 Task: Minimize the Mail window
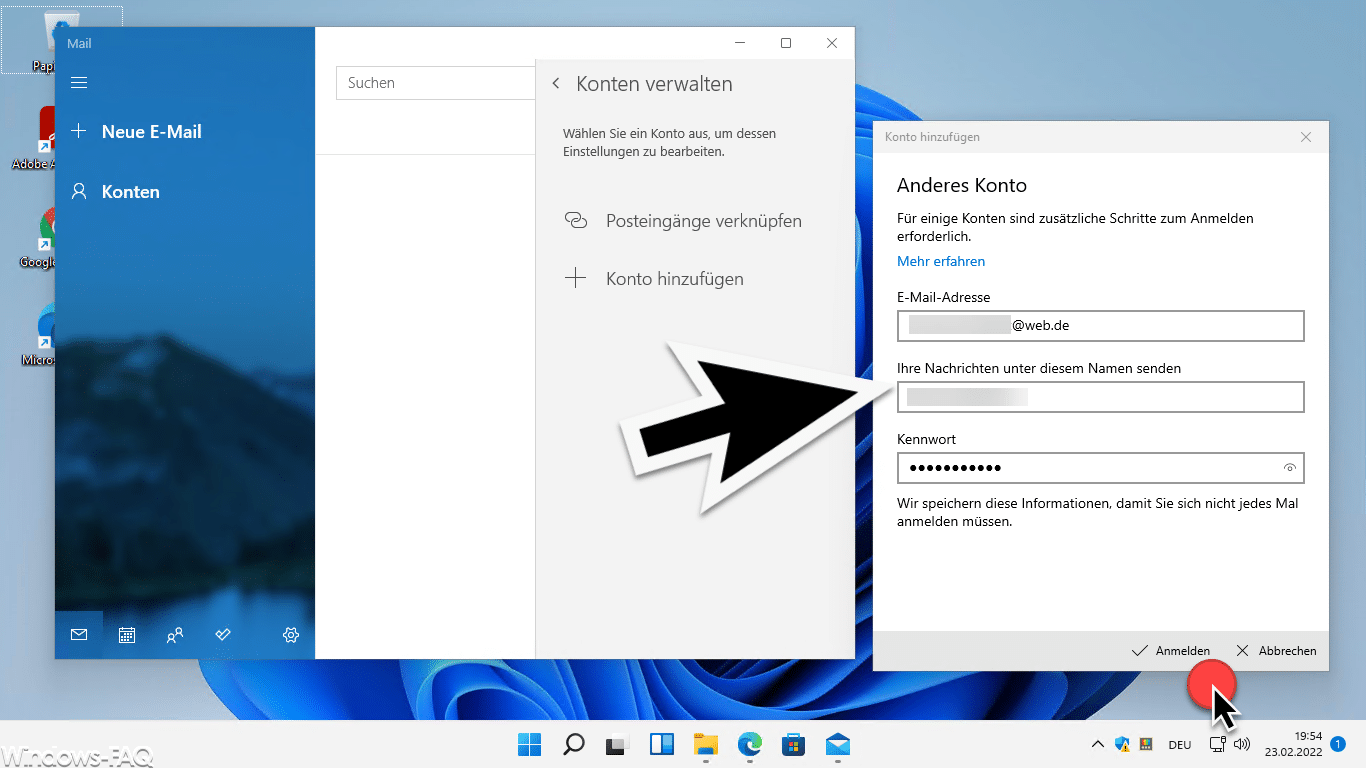tap(740, 43)
